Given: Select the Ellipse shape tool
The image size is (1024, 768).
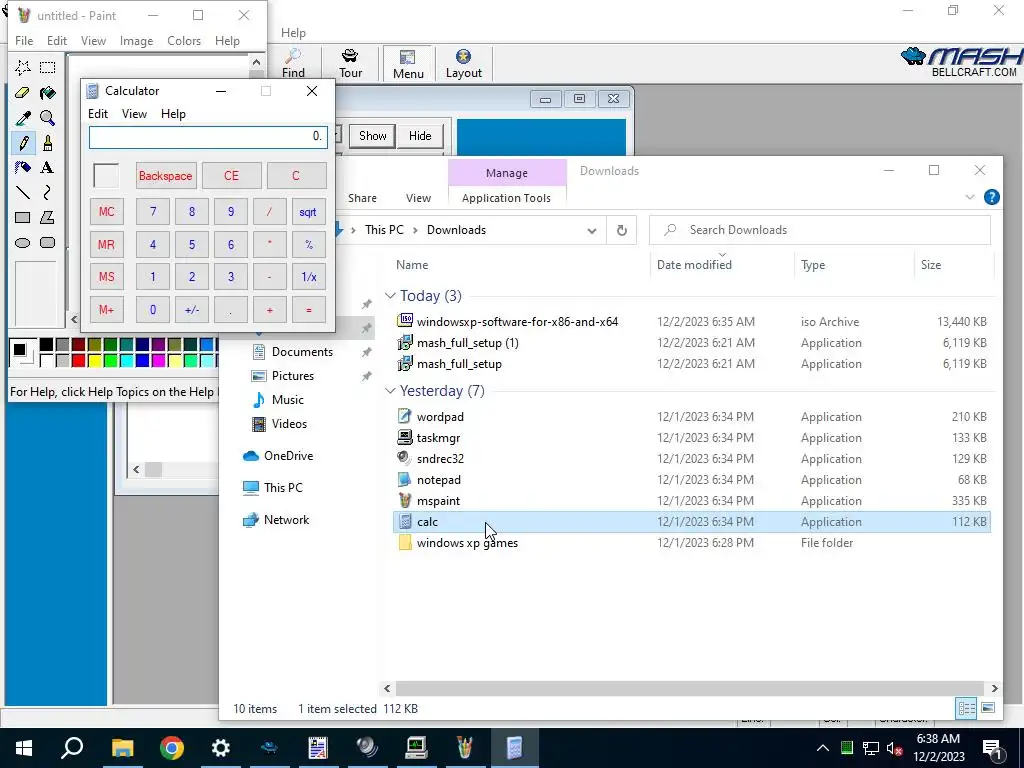Looking at the screenshot, I should [23, 243].
